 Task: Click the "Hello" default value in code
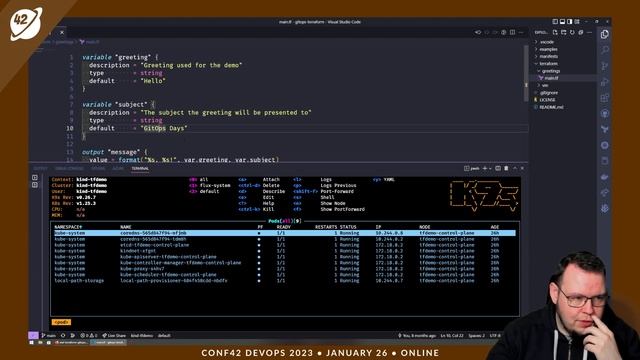point(153,81)
